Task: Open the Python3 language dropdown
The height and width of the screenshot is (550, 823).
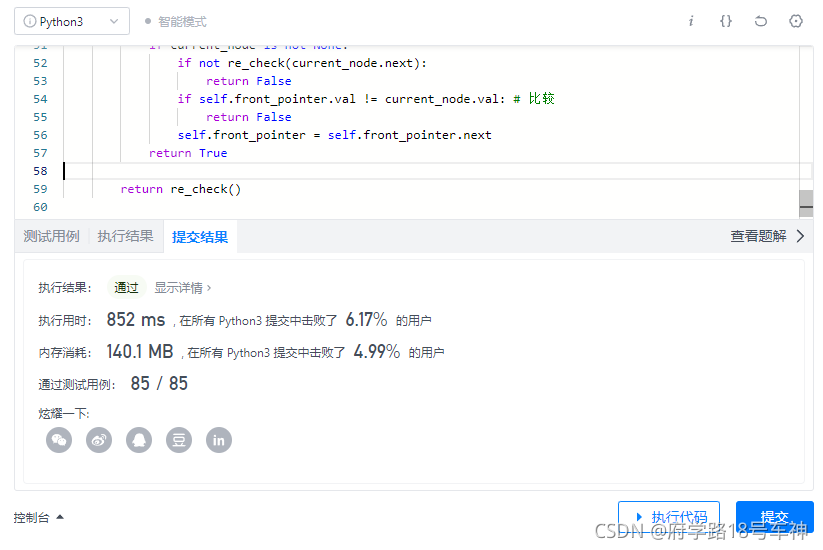Action: pos(72,21)
